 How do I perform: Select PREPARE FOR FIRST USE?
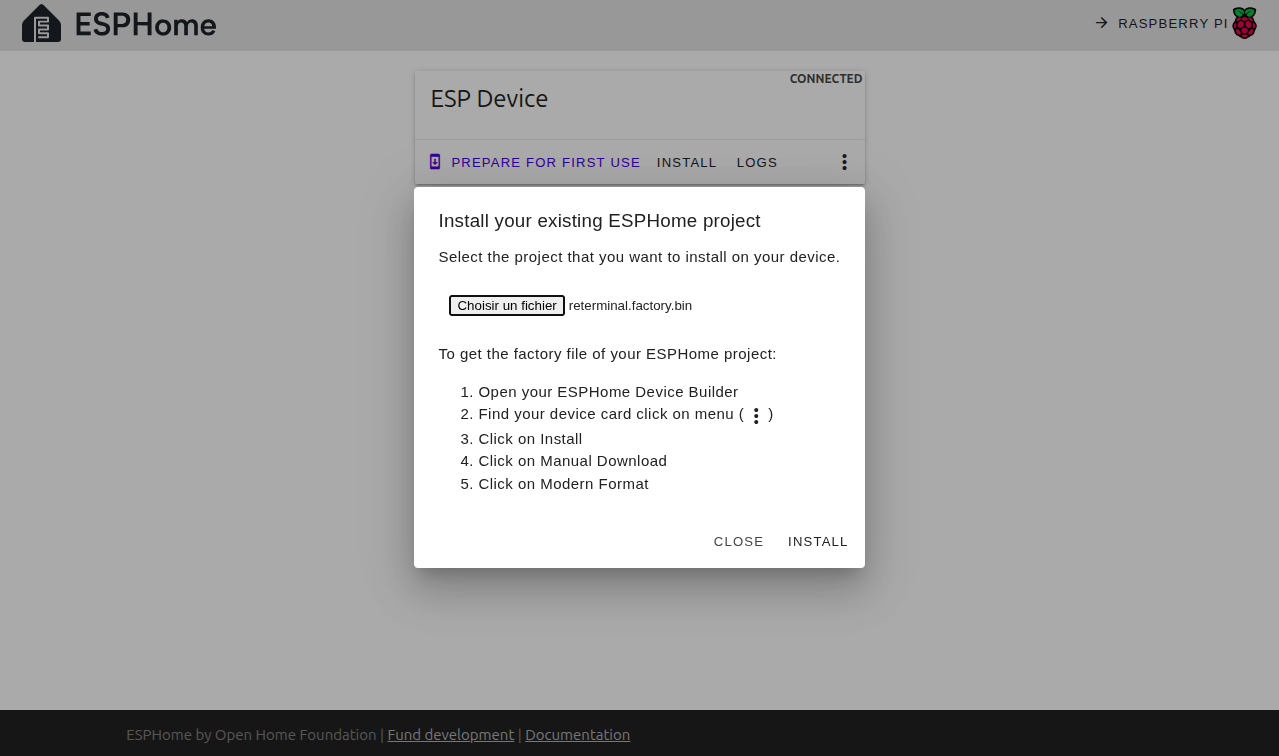545,162
